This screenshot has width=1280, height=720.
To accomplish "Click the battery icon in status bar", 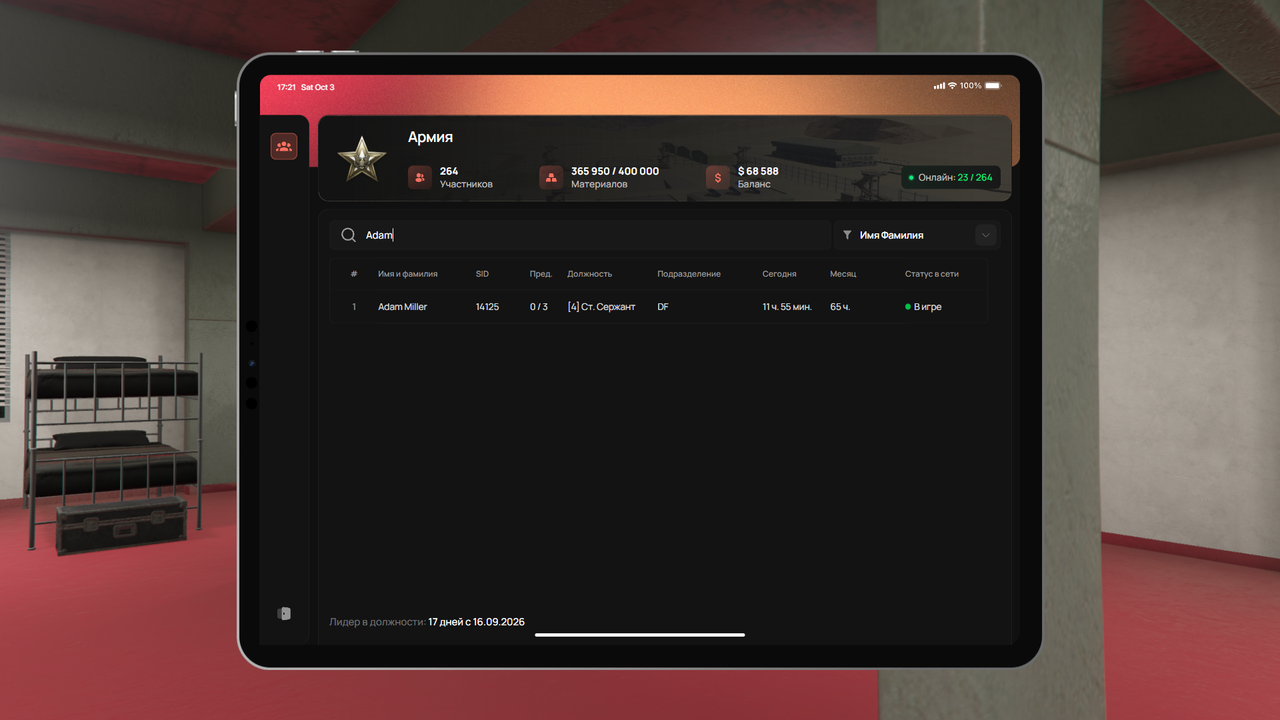I will pos(993,86).
